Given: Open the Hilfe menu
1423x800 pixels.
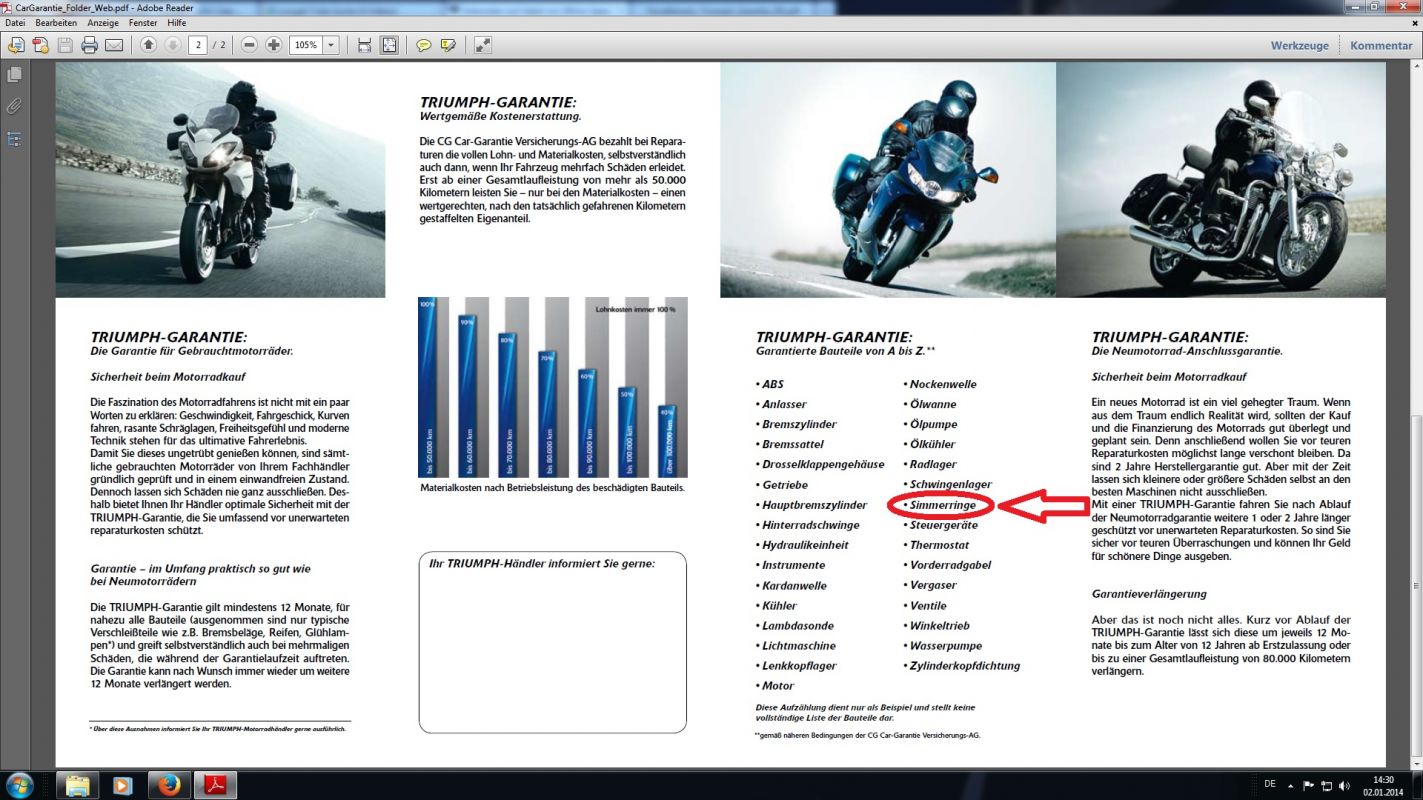Looking at the screenshot, I should tap(176, 22).
